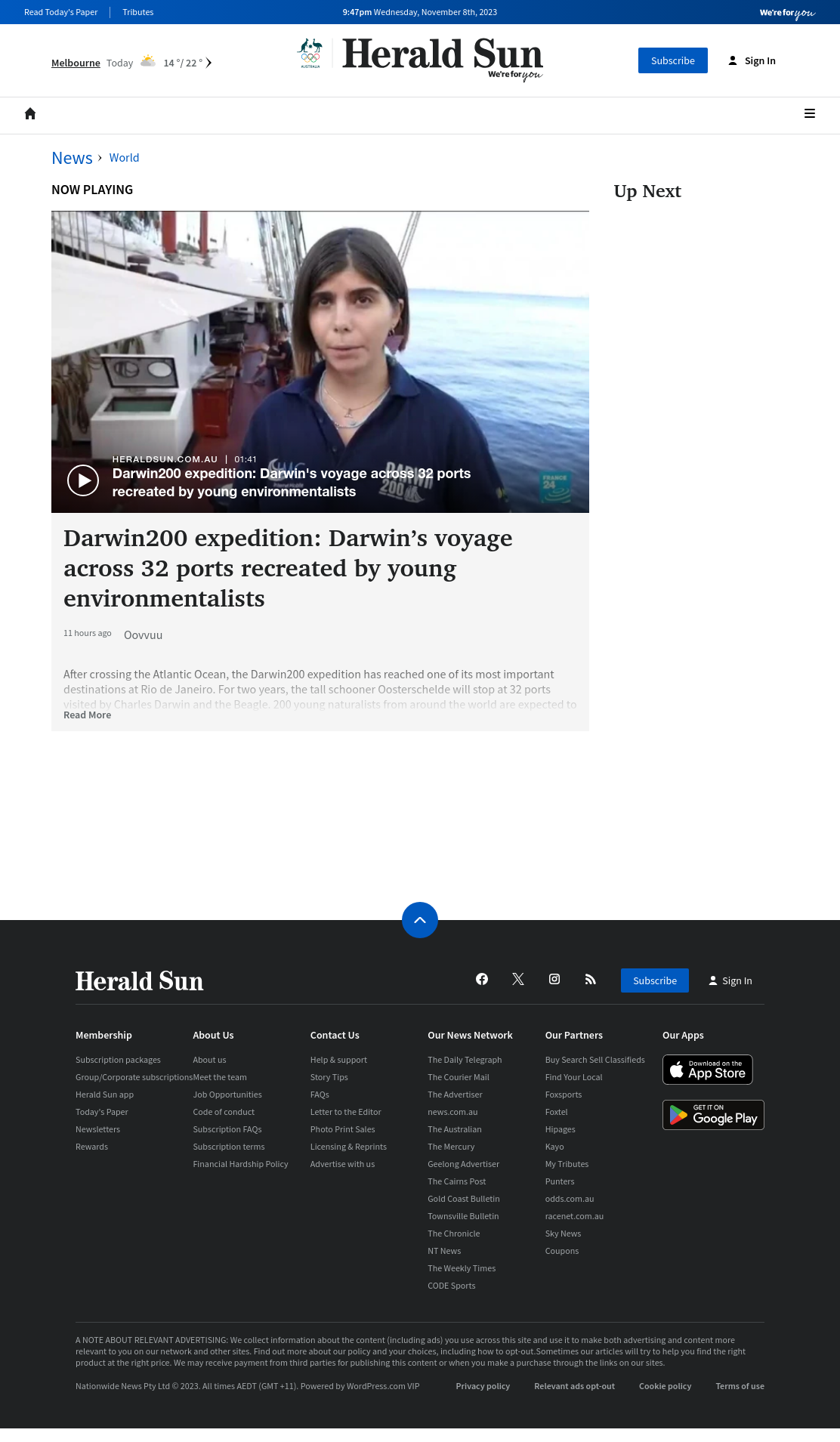Click the home icon in navigation bar
This screenshot has width=840, height=1442.
pyautogui.click(x=30, y=113)
